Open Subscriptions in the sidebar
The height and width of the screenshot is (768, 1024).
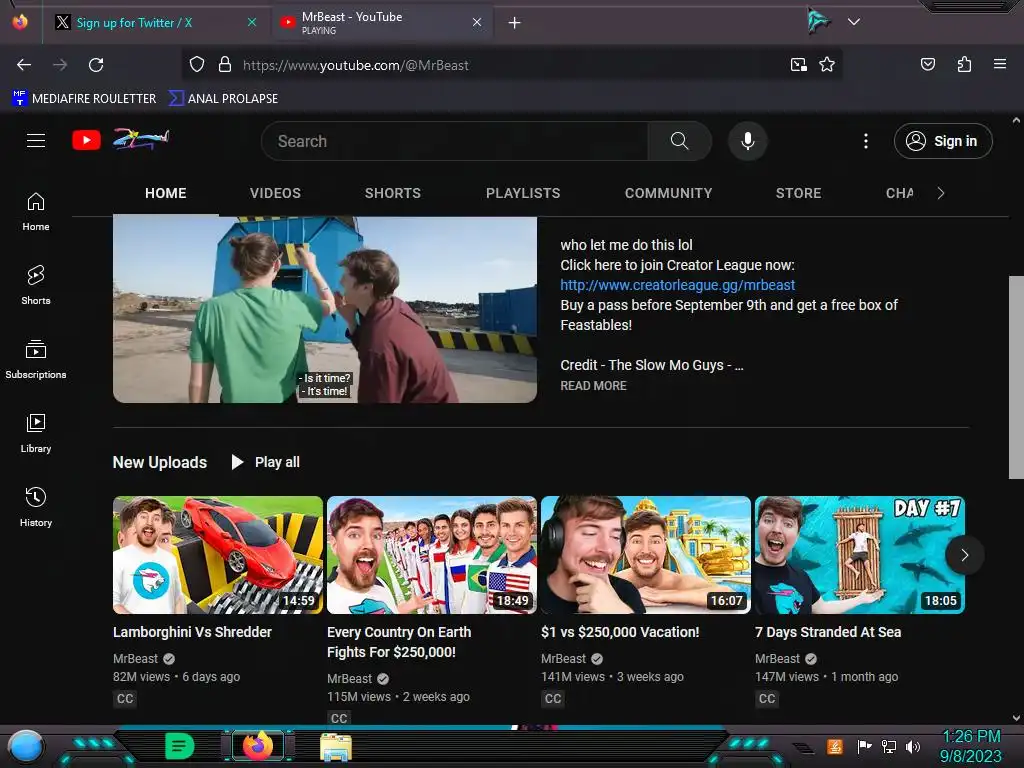pos(36,359)
